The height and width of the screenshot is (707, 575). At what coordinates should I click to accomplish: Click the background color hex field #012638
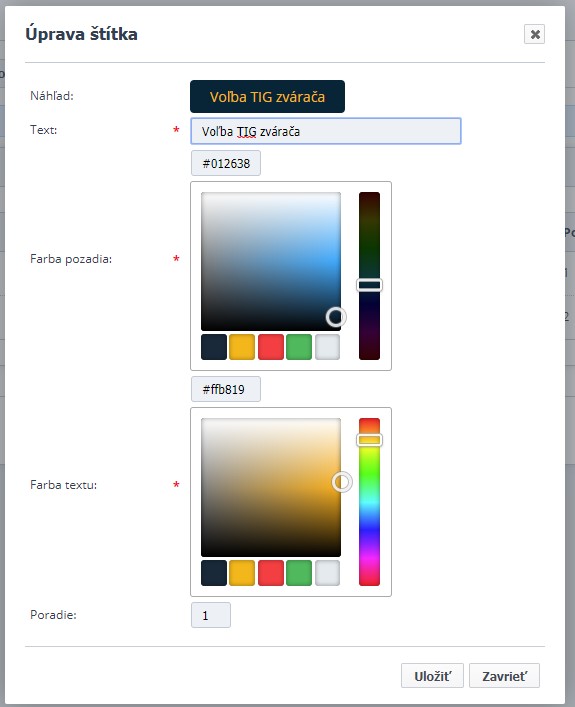[226, 163]
